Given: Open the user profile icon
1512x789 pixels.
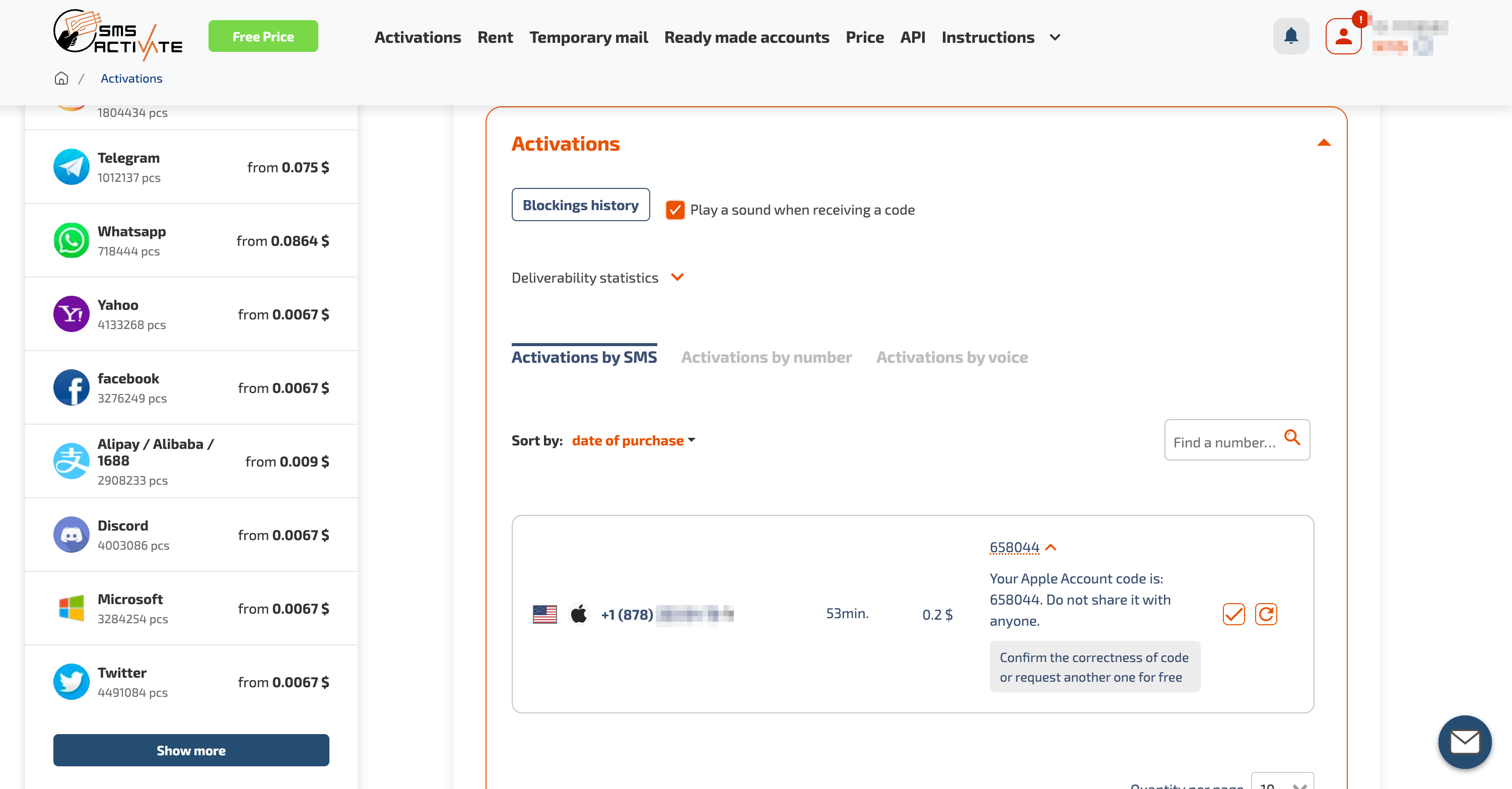Looking at the screenshot, I should pyautogui.click(x=1343, y=36).
